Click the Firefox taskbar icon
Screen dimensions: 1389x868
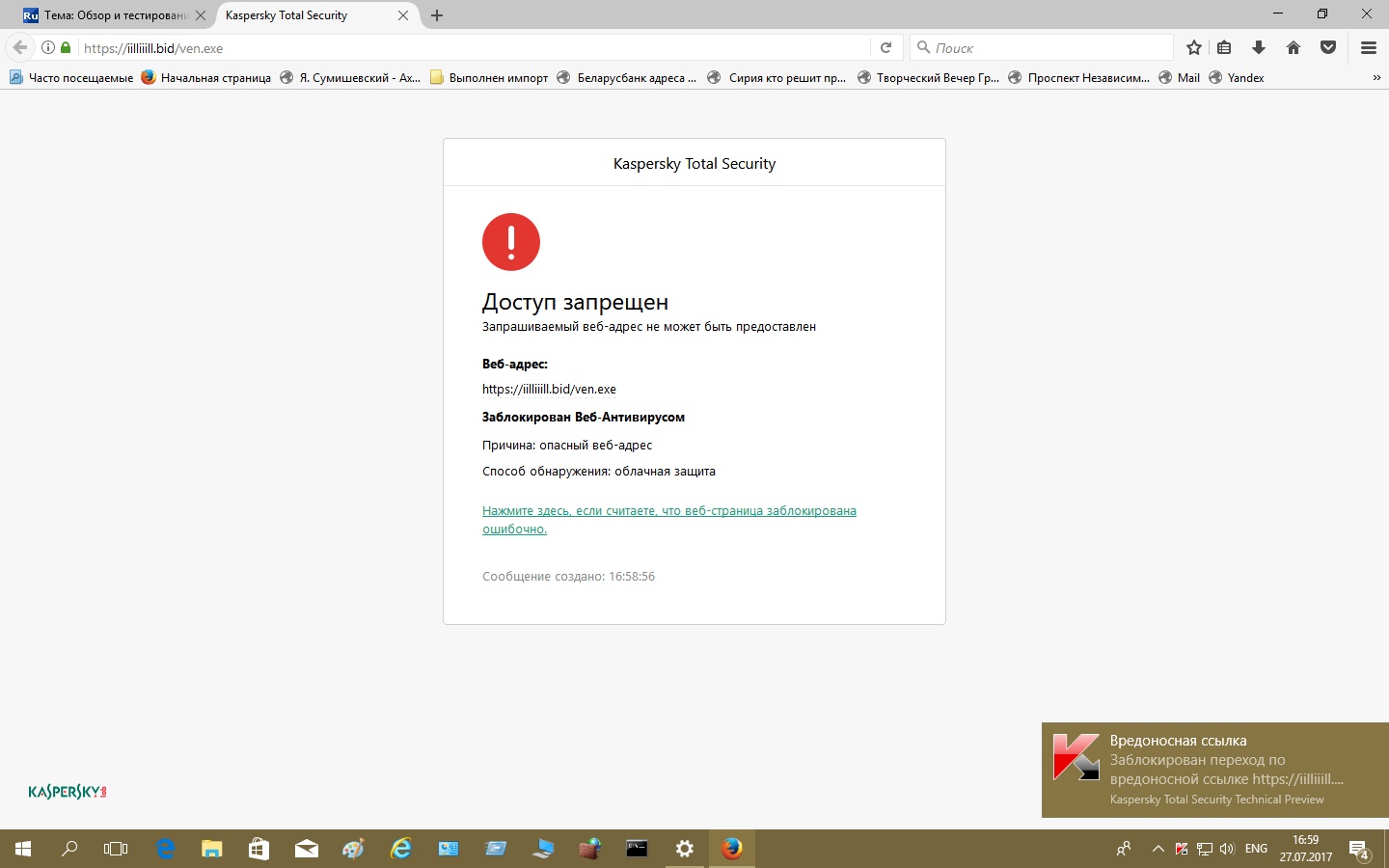pos(732,849)
